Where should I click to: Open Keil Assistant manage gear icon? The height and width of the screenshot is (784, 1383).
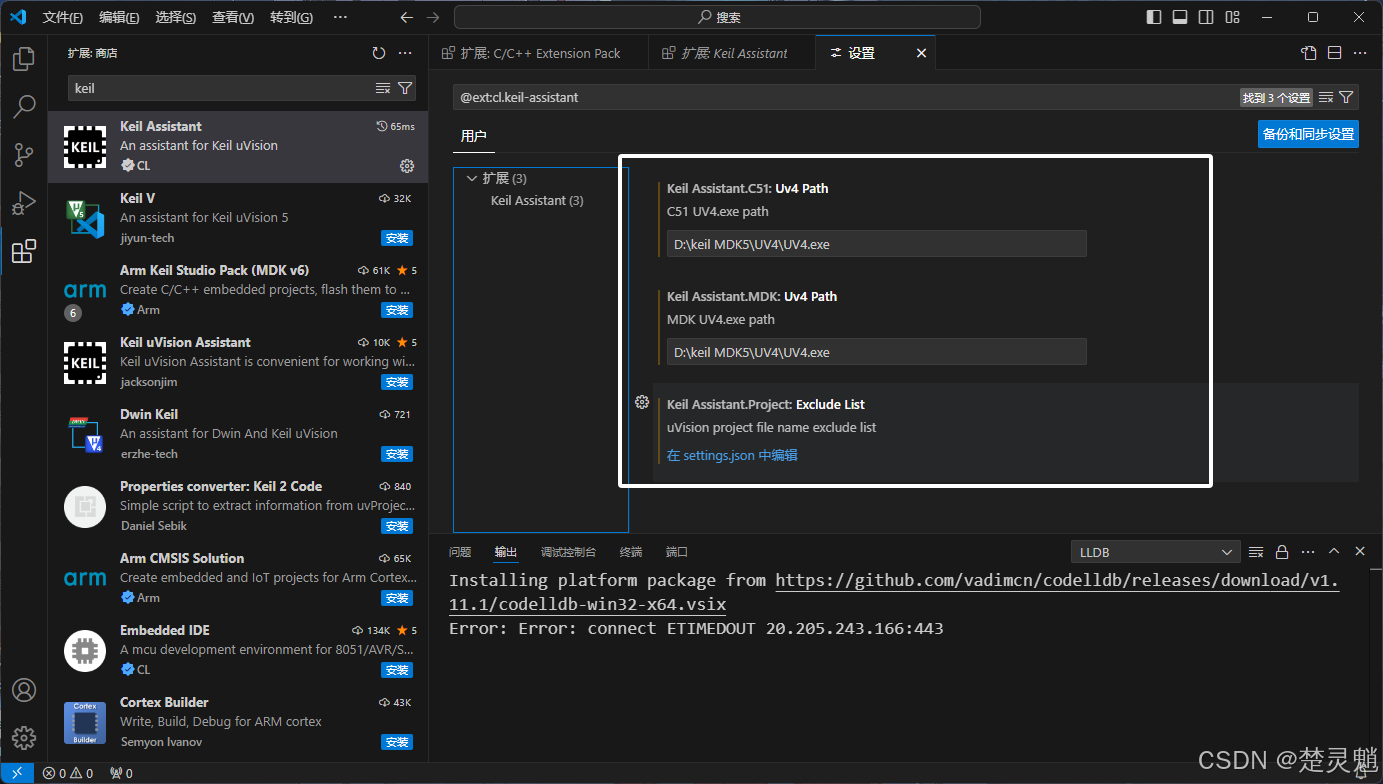[407, 166]
